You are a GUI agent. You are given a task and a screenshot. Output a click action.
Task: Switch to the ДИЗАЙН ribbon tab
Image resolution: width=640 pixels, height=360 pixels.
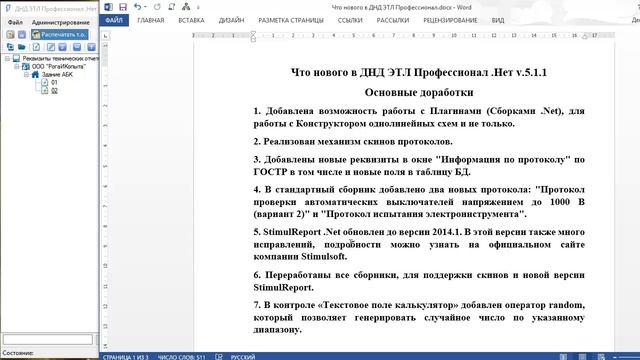pos(231,20)
